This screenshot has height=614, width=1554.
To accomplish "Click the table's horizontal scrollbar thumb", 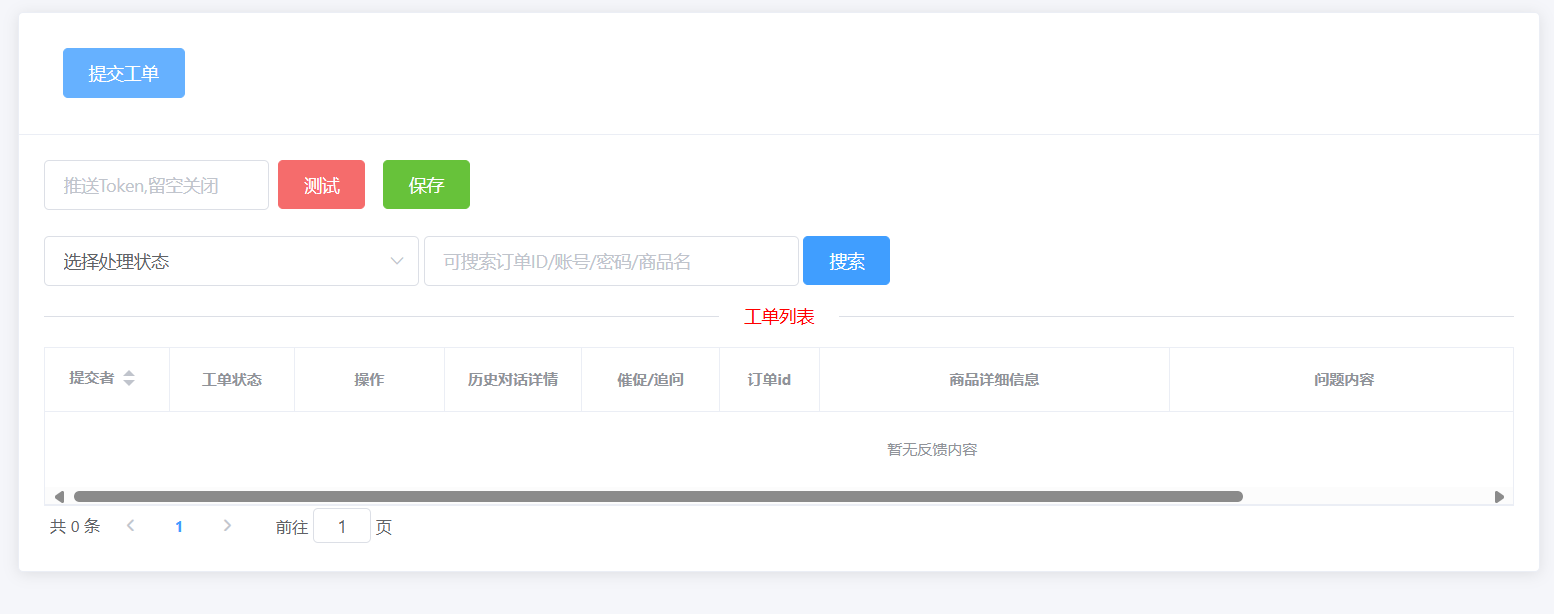I will point(658,496).
